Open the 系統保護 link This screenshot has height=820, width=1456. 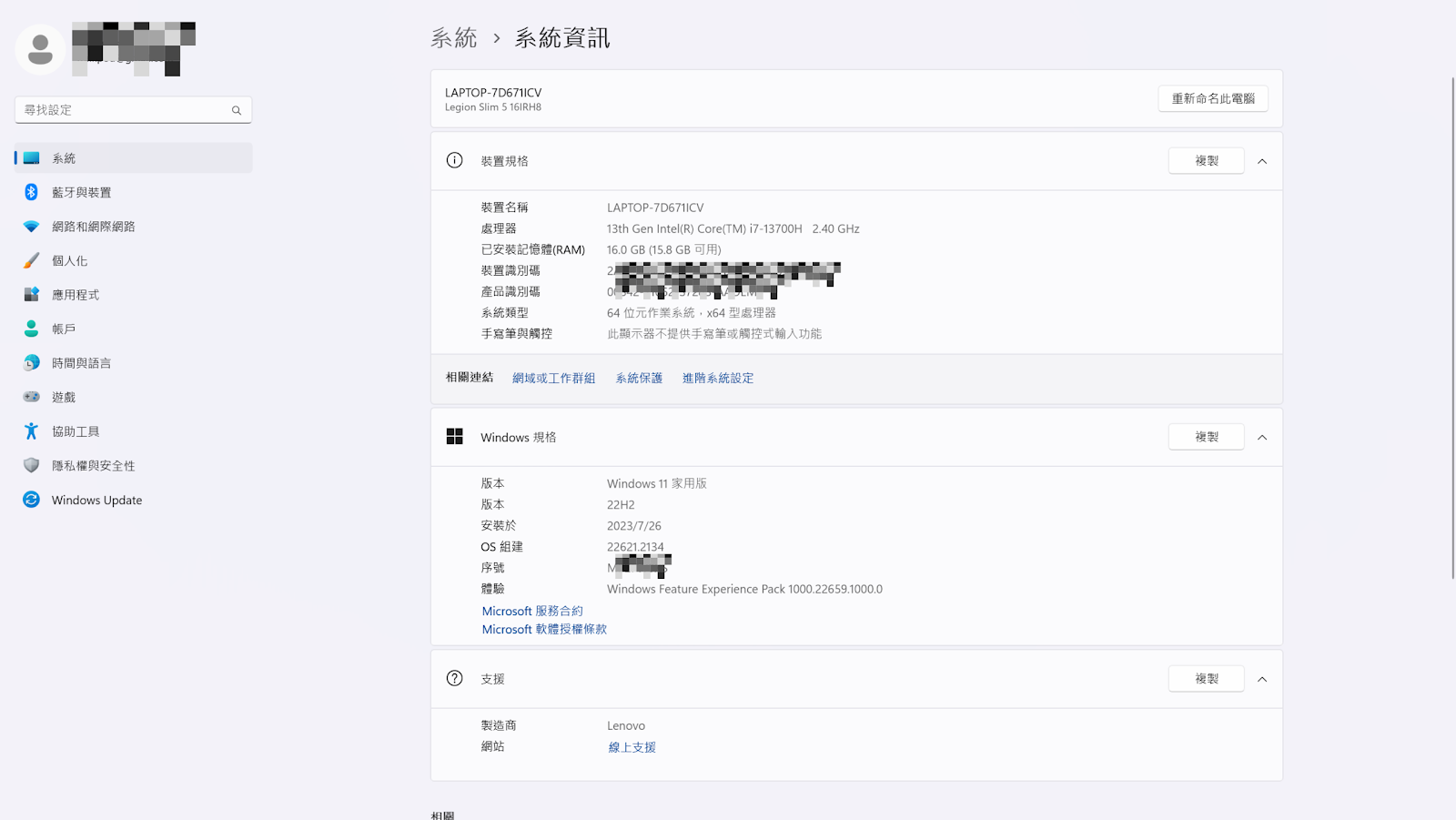tap(639, 378)
